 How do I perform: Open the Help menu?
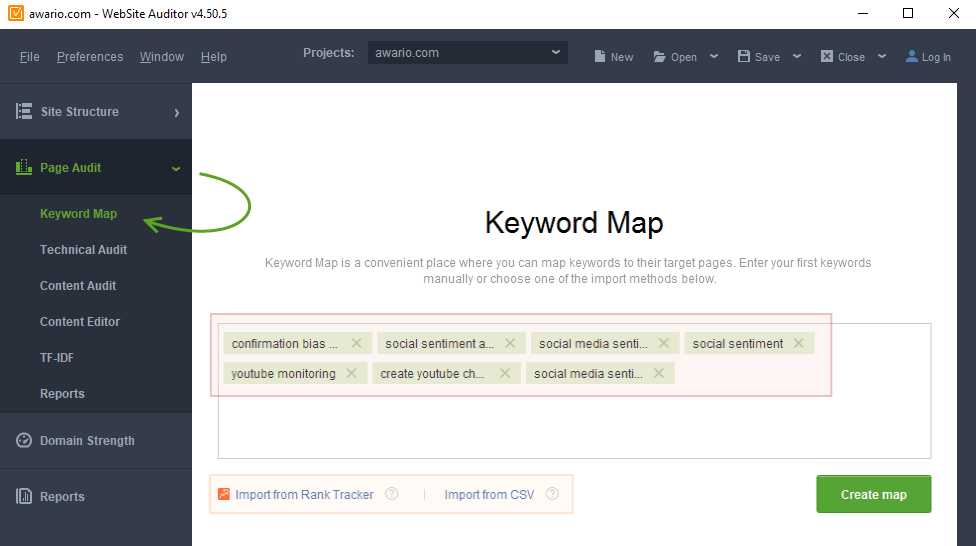[x=214, y=57]
